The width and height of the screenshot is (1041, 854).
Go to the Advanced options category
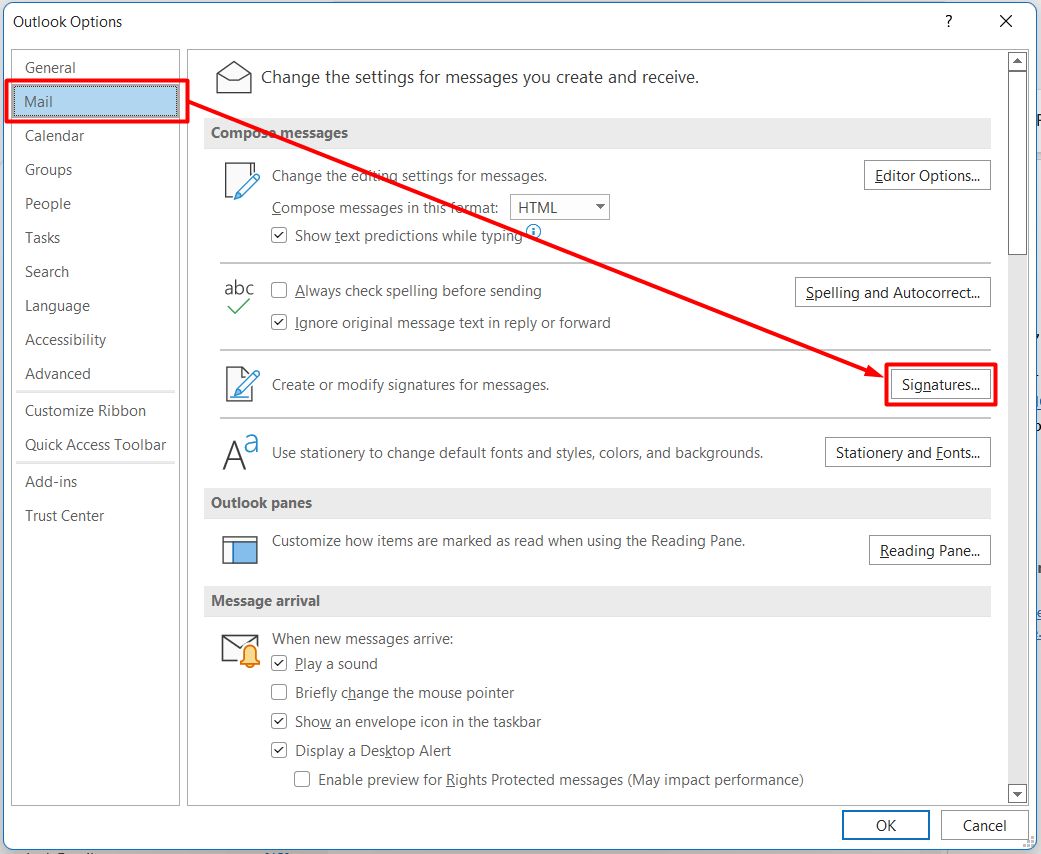click(96, 373)
